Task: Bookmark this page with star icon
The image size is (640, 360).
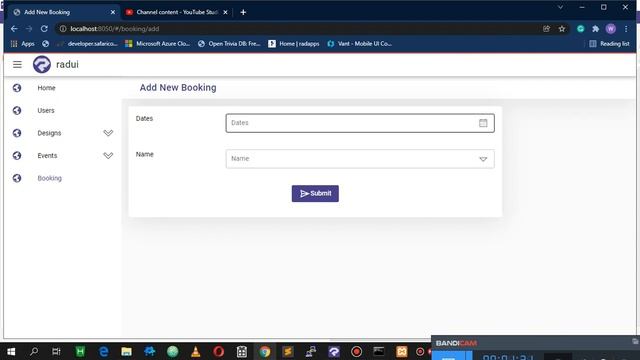Action: [x=562, y=29]
